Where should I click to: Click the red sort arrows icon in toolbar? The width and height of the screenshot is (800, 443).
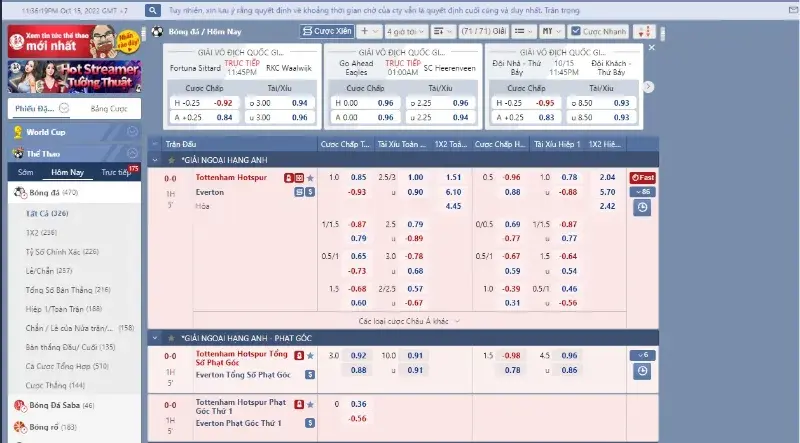[x=644, y=32]
